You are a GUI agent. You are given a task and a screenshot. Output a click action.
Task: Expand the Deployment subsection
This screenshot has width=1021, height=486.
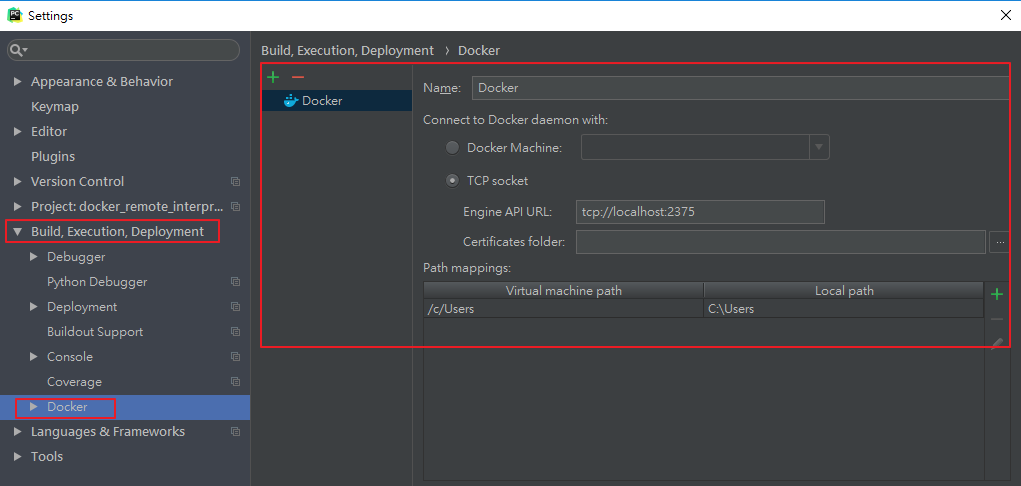click(x=34, y=307)
